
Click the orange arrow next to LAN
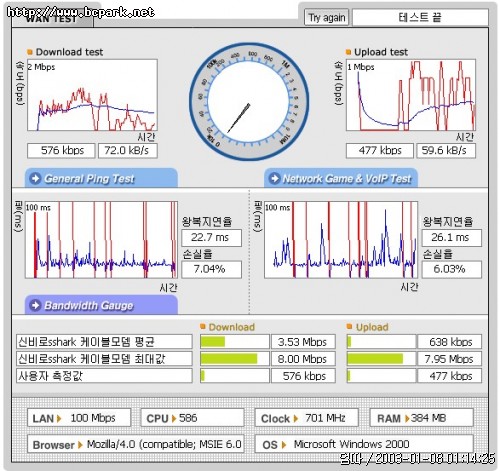(x=59, y=418)
